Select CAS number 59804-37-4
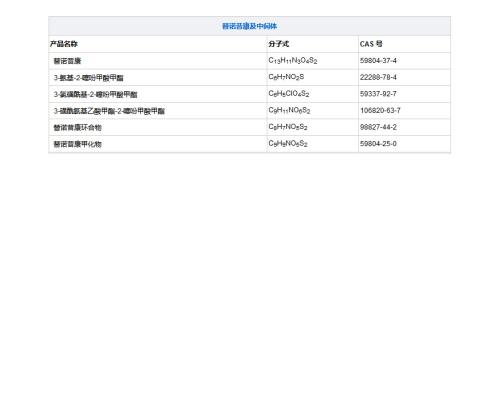Image resolution: width=500 pixels, height=400 pixels. click(378, 61)
